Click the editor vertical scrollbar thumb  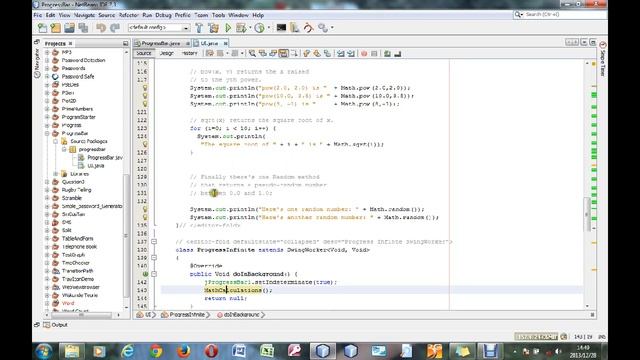click(587, 214)
